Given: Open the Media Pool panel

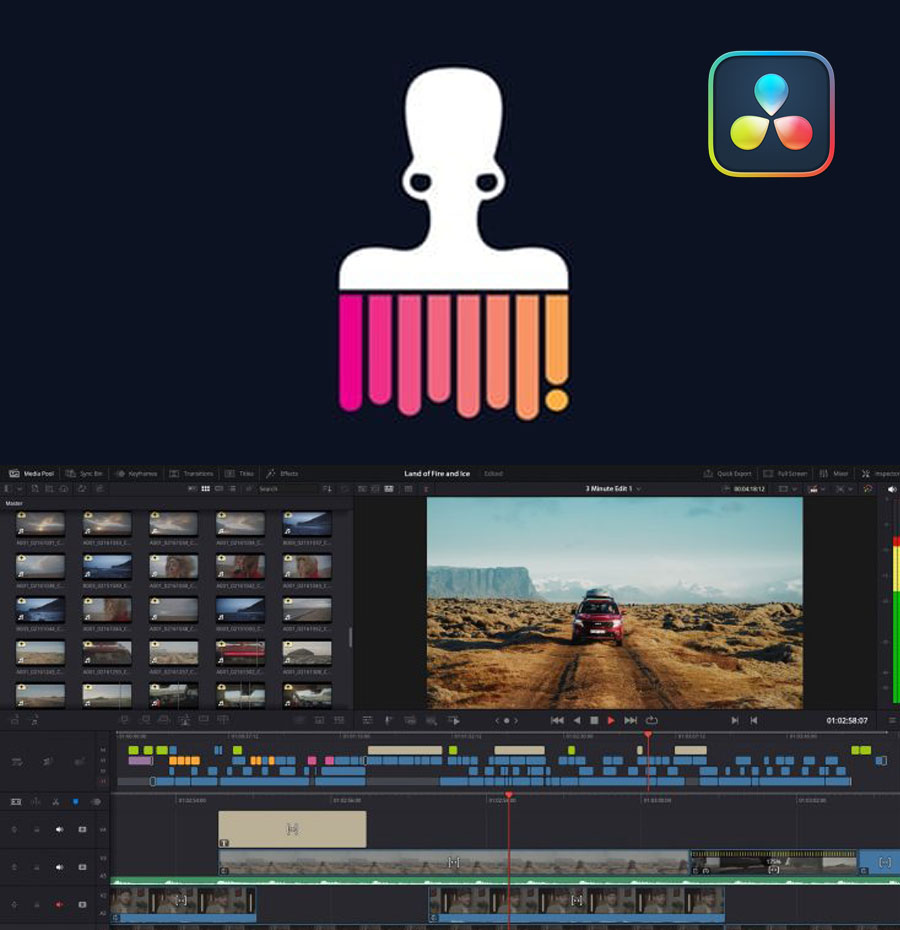Looking at the screenshot, I should 34,473.
